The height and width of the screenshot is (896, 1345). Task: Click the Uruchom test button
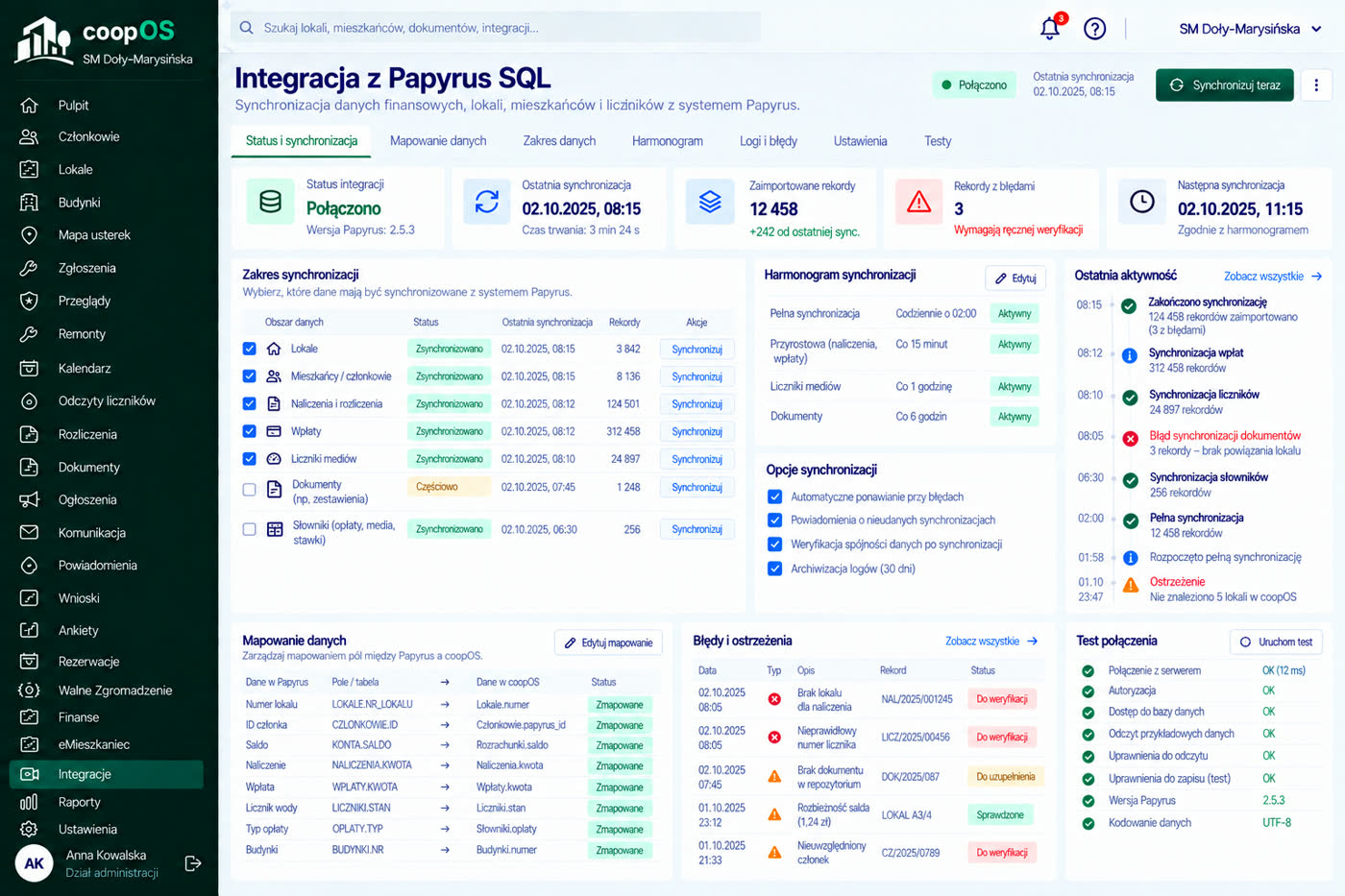pyautogui.click(x=1276, y=642)
